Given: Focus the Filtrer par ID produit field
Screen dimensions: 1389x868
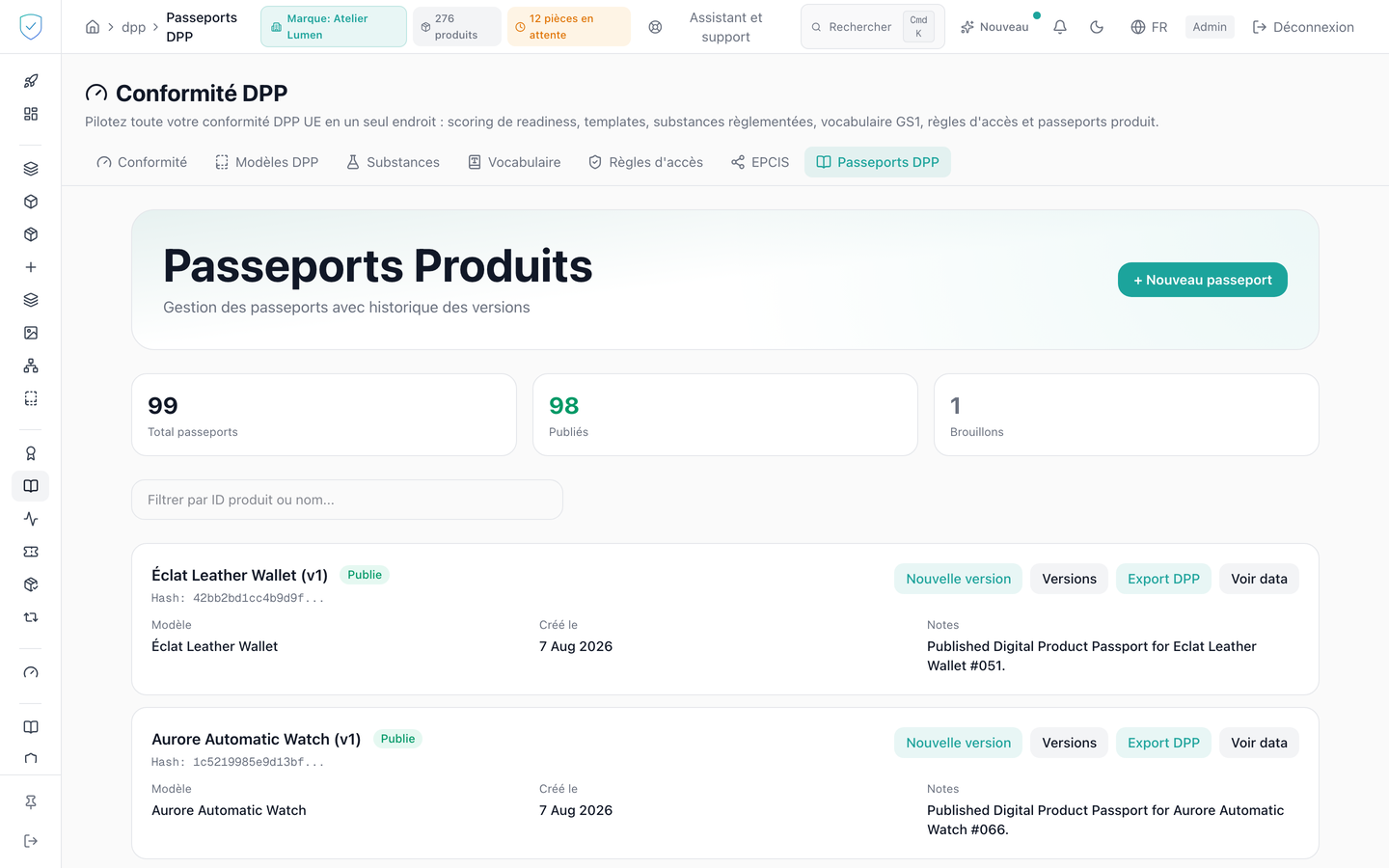Looking at the screenshot, I should click(347, 500).
